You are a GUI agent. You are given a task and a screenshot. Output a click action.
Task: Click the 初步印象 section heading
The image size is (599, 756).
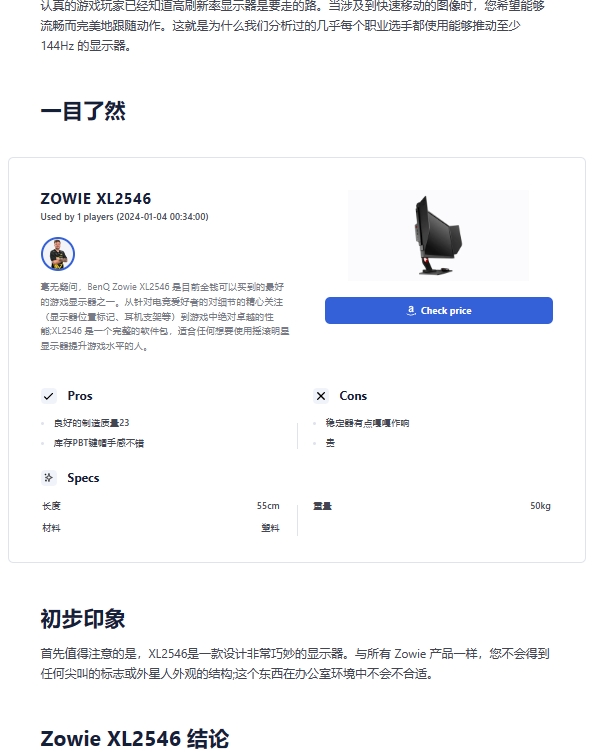pyautogui.click(x=83, y=619)
